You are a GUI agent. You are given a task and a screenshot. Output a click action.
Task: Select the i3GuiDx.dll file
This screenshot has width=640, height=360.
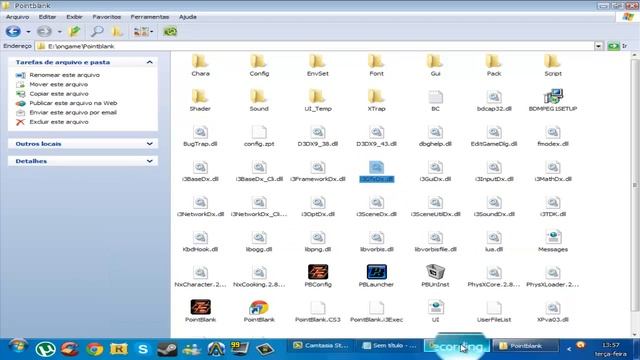[435, 171]
